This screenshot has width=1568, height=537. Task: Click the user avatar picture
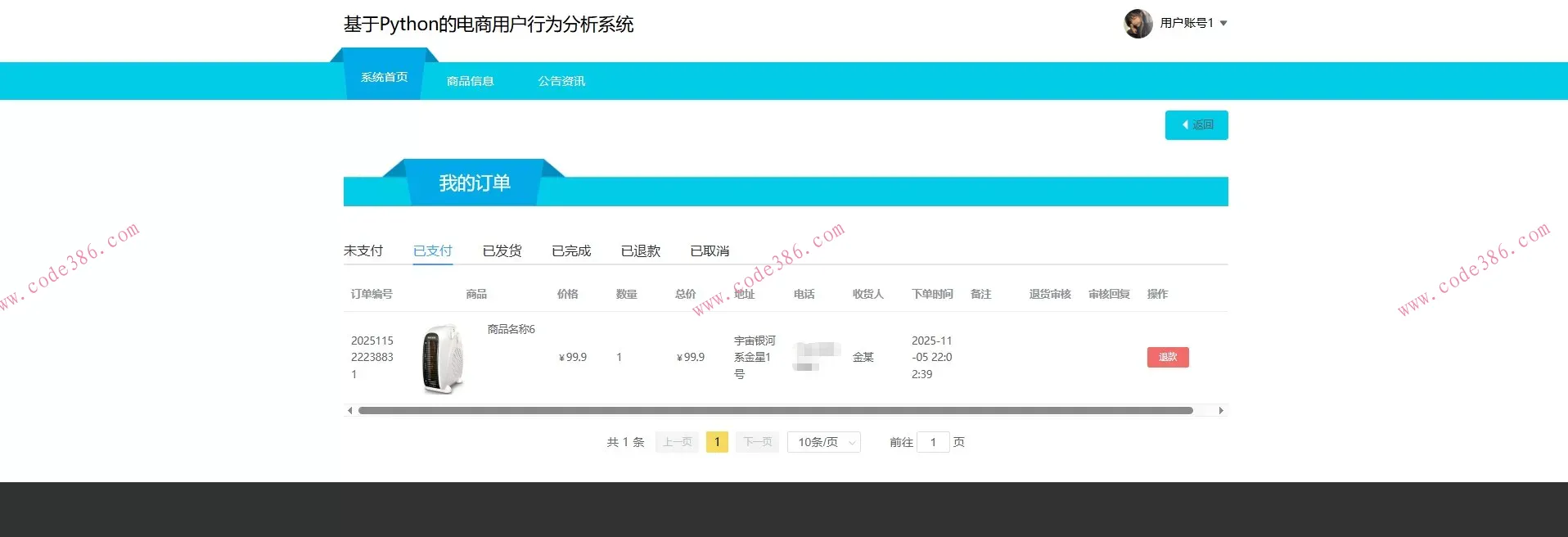tap(1138, 24)
